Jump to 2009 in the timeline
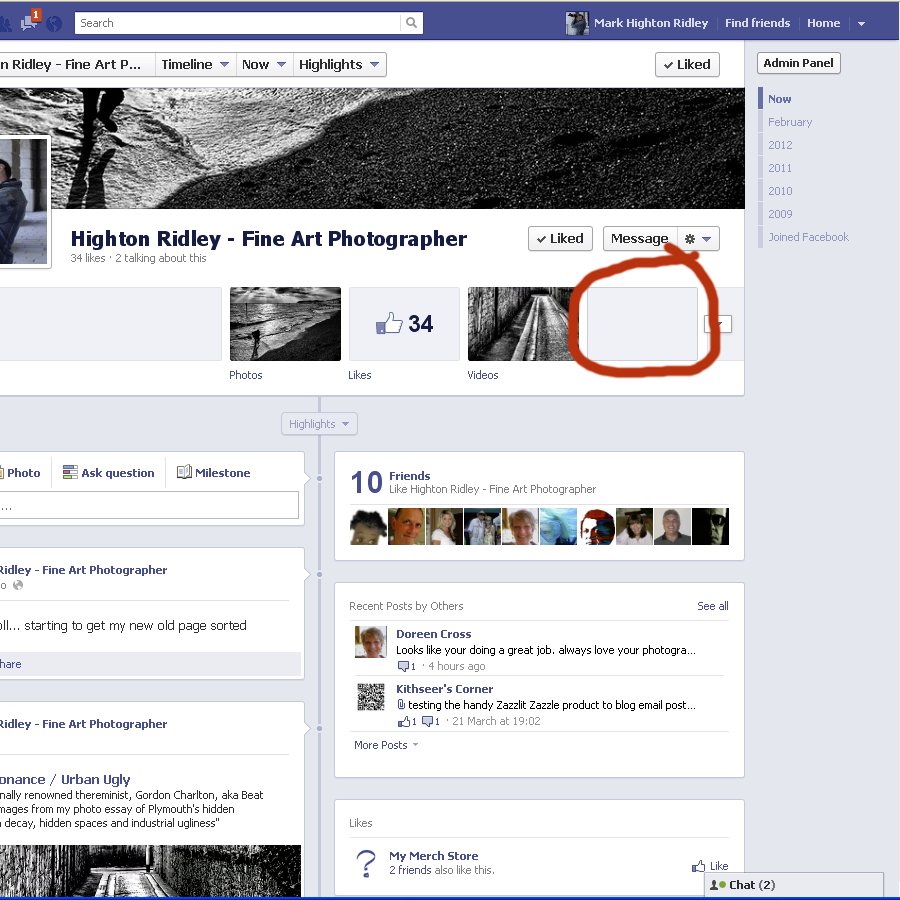Screen dimensions: 900x900 coord(780,214)
